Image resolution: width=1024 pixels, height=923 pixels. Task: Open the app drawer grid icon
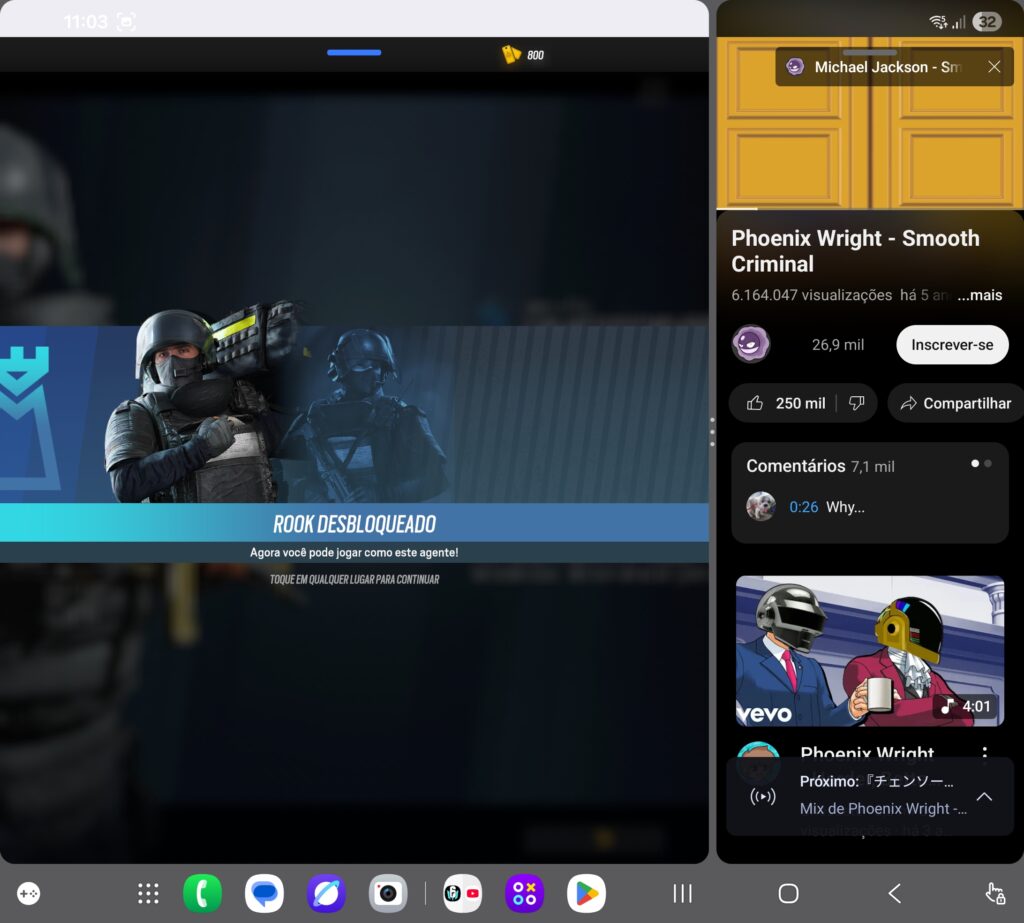[148, 893]
